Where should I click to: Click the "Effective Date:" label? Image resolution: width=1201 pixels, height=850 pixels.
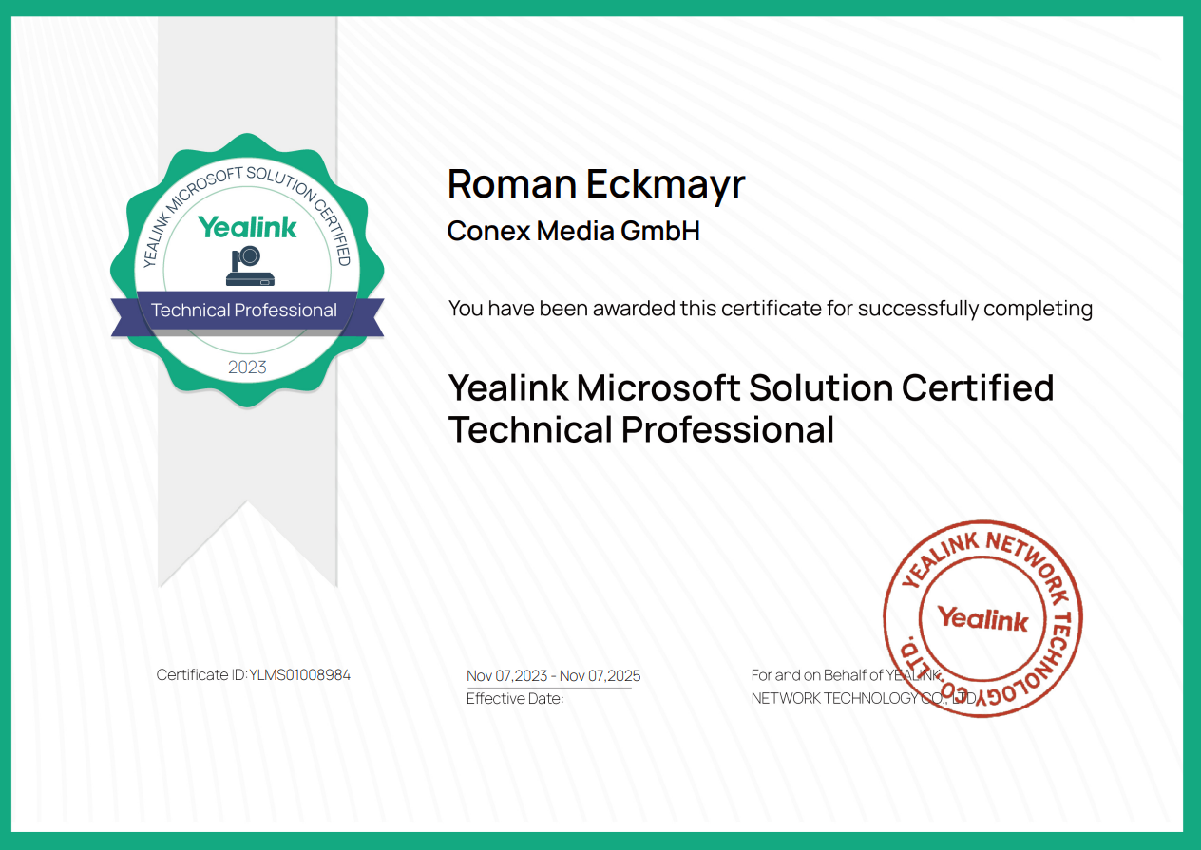[514, 699]
